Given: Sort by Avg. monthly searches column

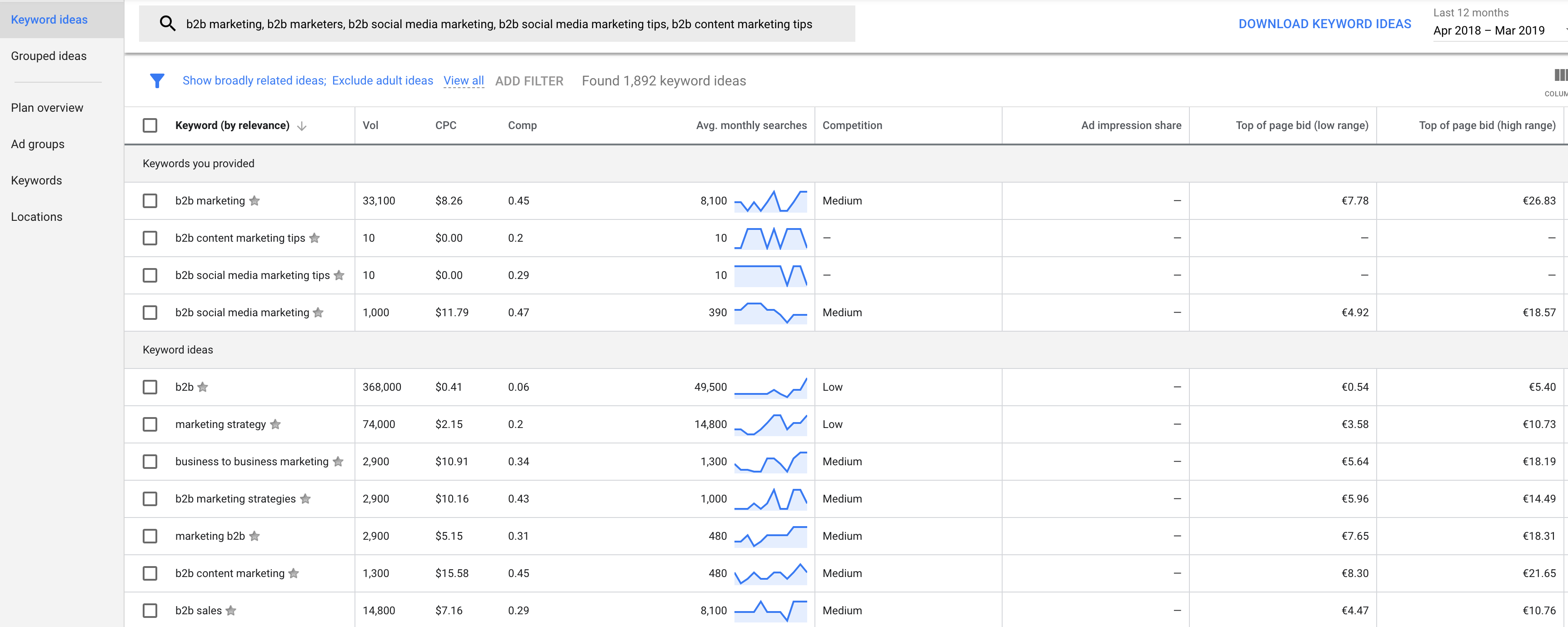Looking at the screenshot, I should (751, 125).
